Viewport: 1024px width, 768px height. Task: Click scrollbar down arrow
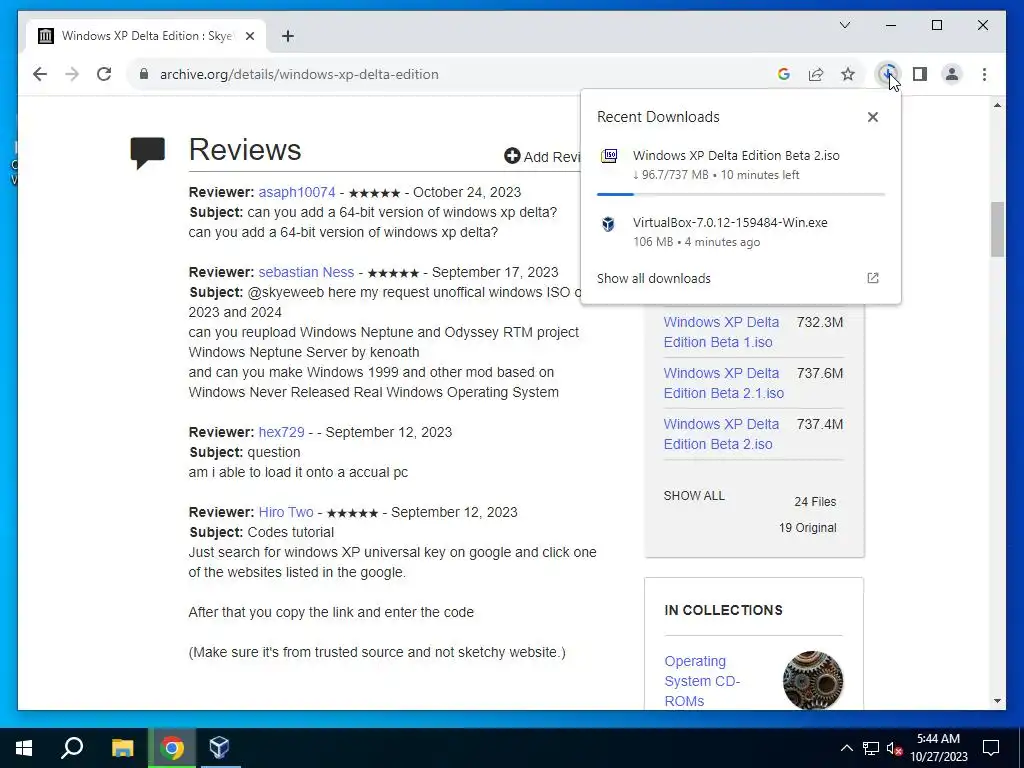click(x=997, y=701)
